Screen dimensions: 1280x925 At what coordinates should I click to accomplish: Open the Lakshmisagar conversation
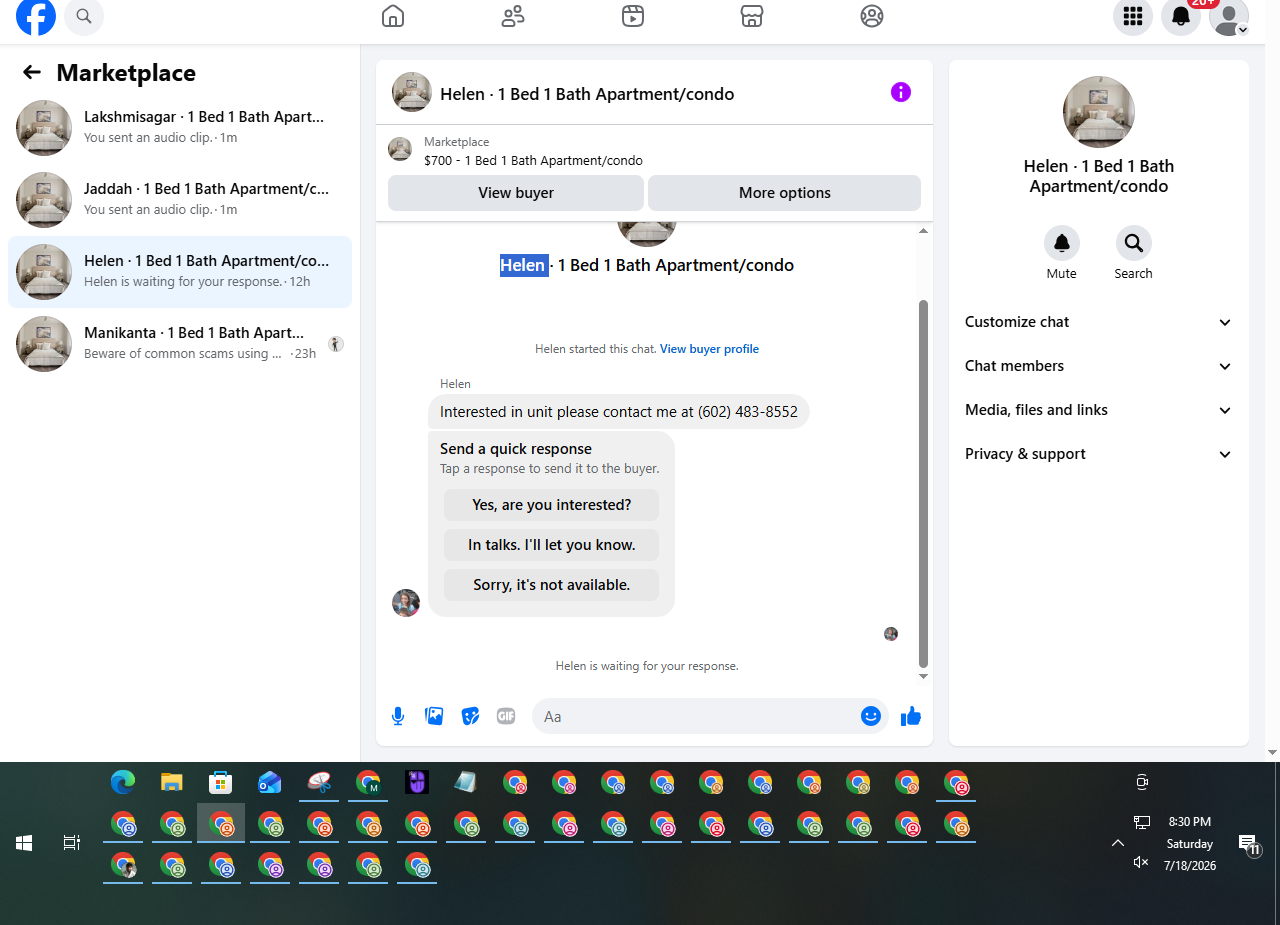click(x=180, y=128)
